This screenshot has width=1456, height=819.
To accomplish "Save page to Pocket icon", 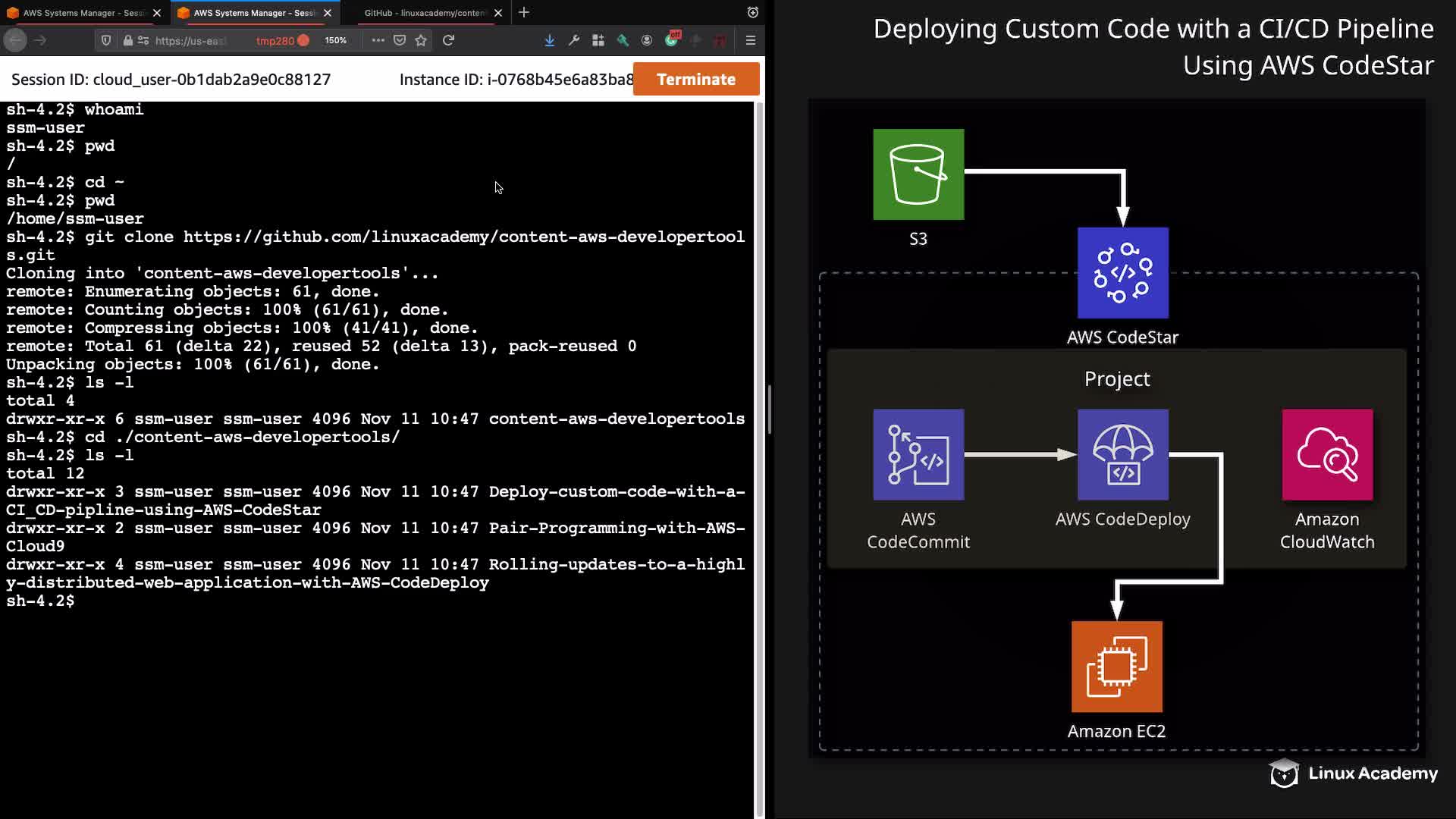I will point(400,40).
